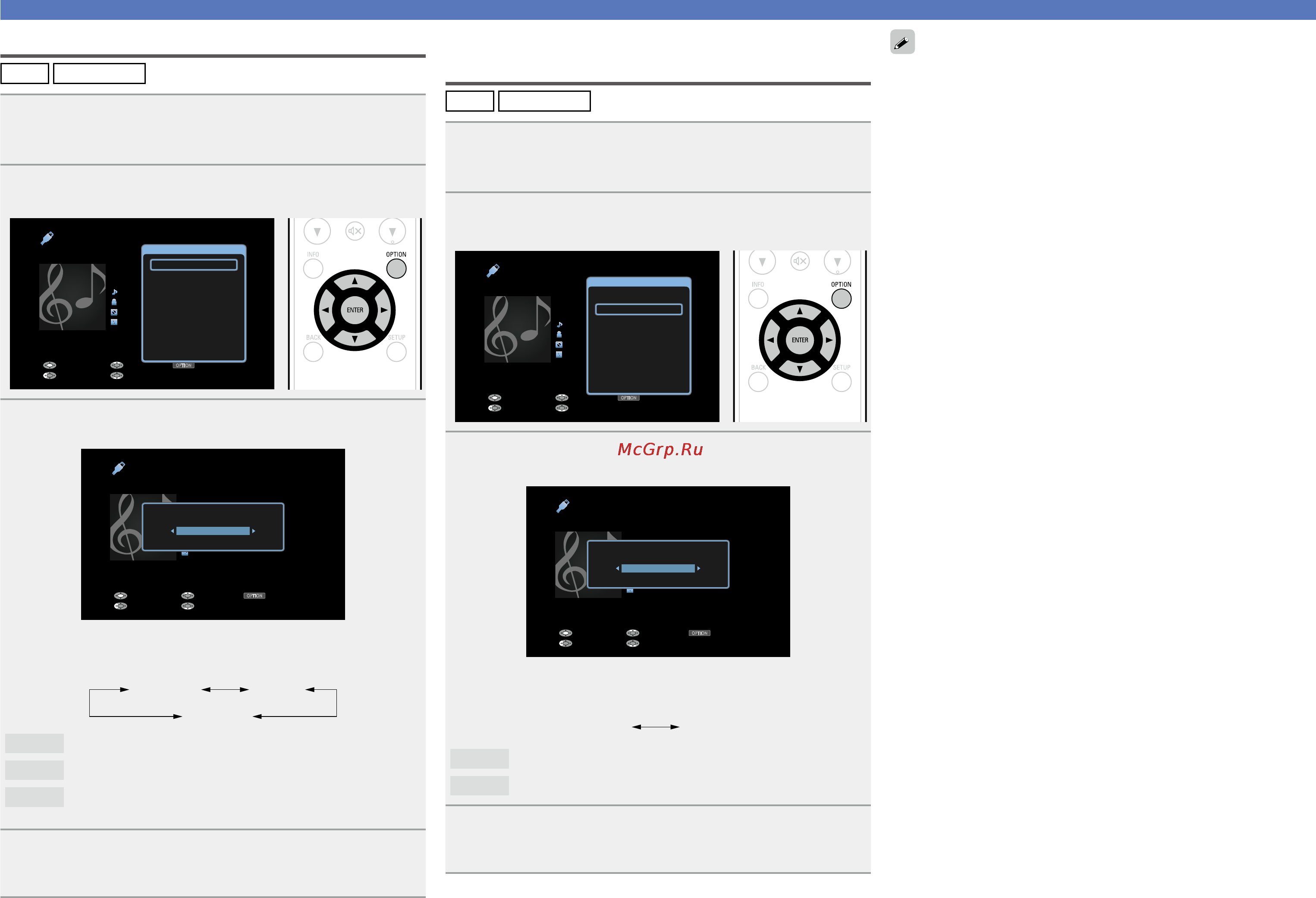This screenshot has width=1316, height=898.
Task: Click music artwork in right page's top screen
Action: (x=518, y=329)
